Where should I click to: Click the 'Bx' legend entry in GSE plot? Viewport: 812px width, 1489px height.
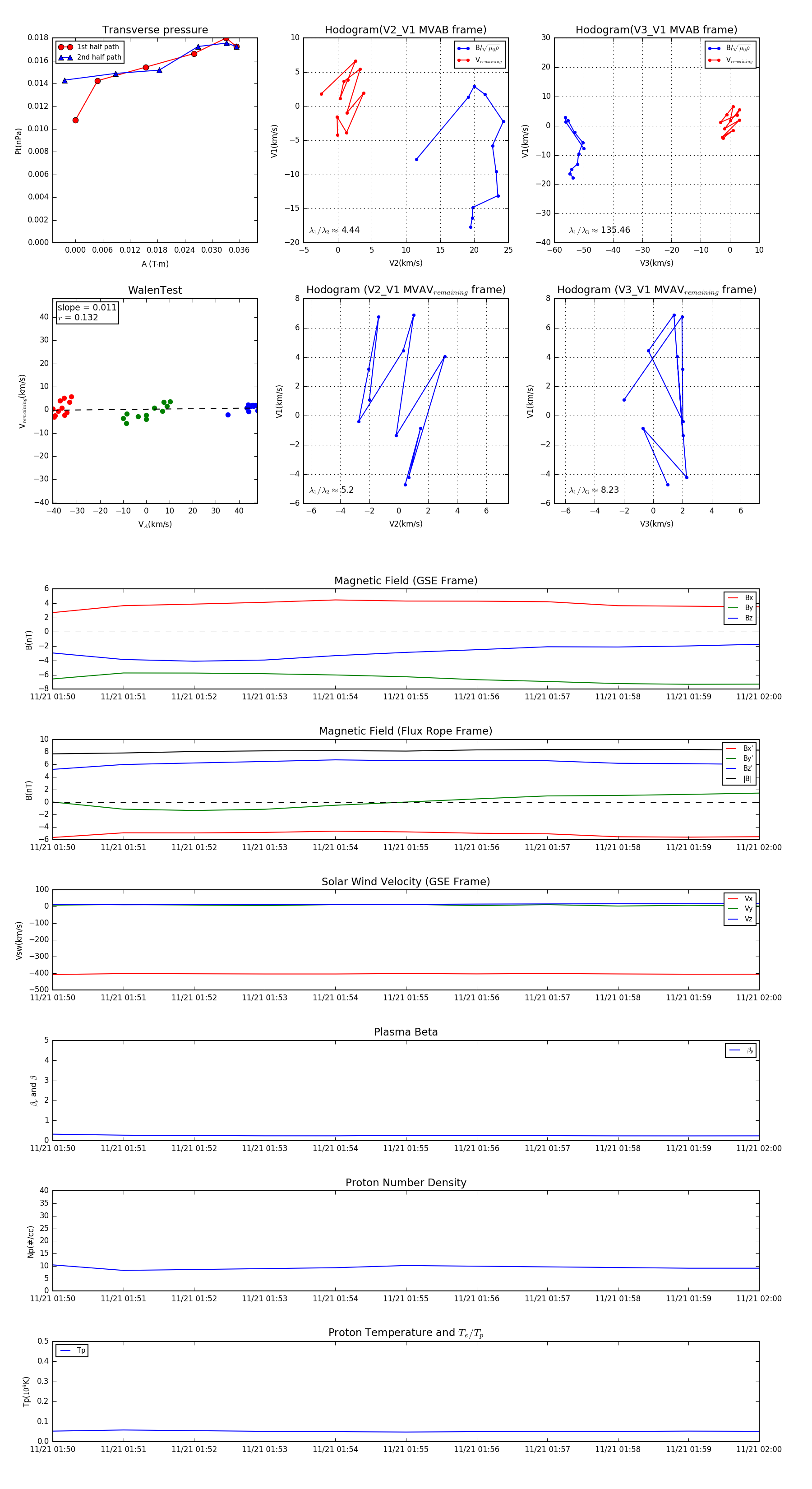coord(740,598)
